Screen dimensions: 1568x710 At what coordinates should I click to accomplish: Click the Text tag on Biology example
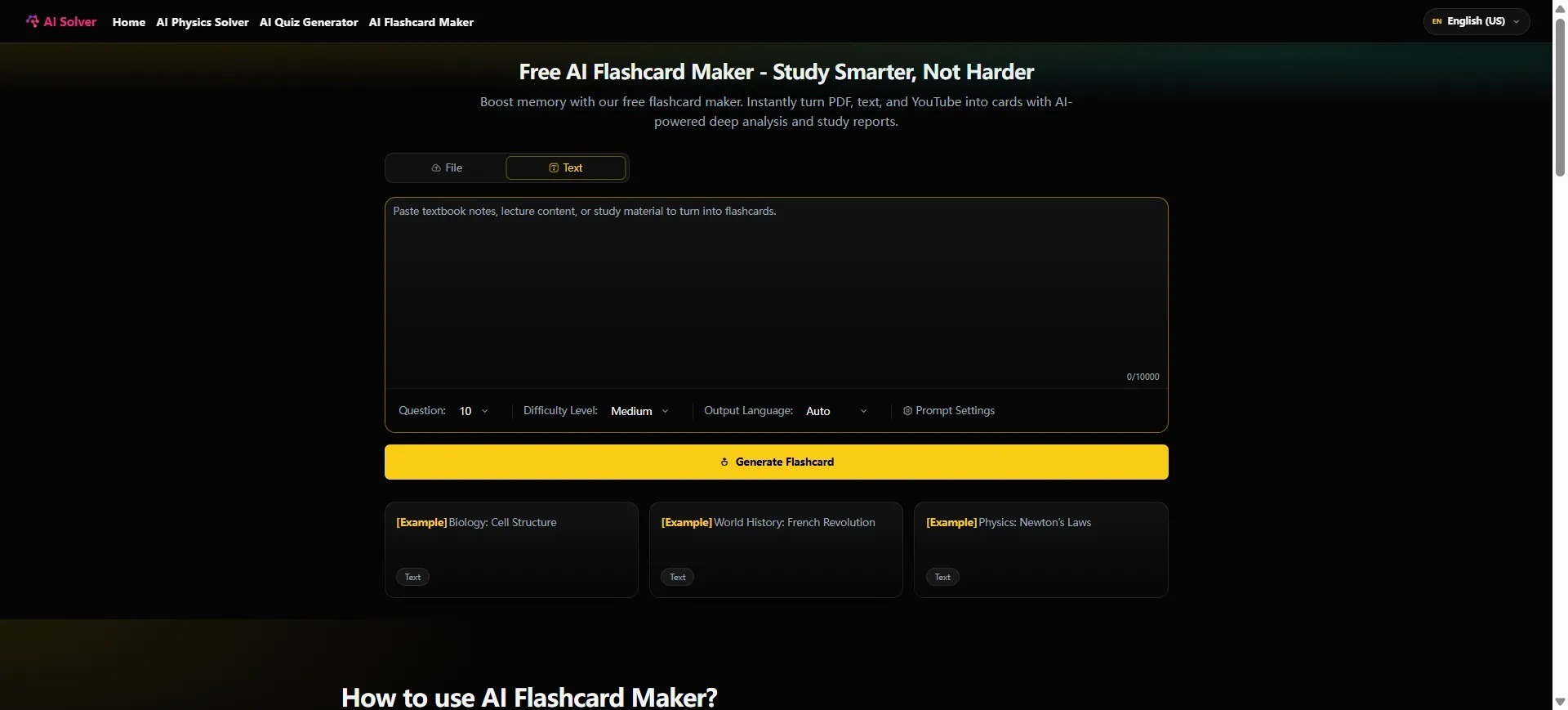pos(412,578)
